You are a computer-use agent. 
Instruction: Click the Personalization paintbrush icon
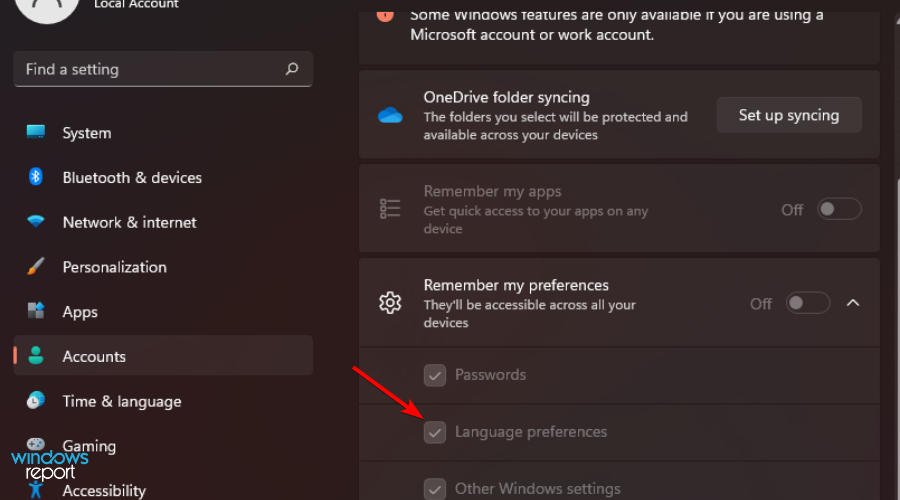coord(36,267)
